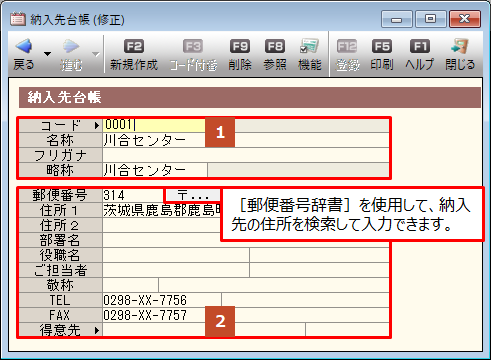Click the F9 削除 toolbar button
This screenshot has width=491, height=360.
(x=240, y=55)
